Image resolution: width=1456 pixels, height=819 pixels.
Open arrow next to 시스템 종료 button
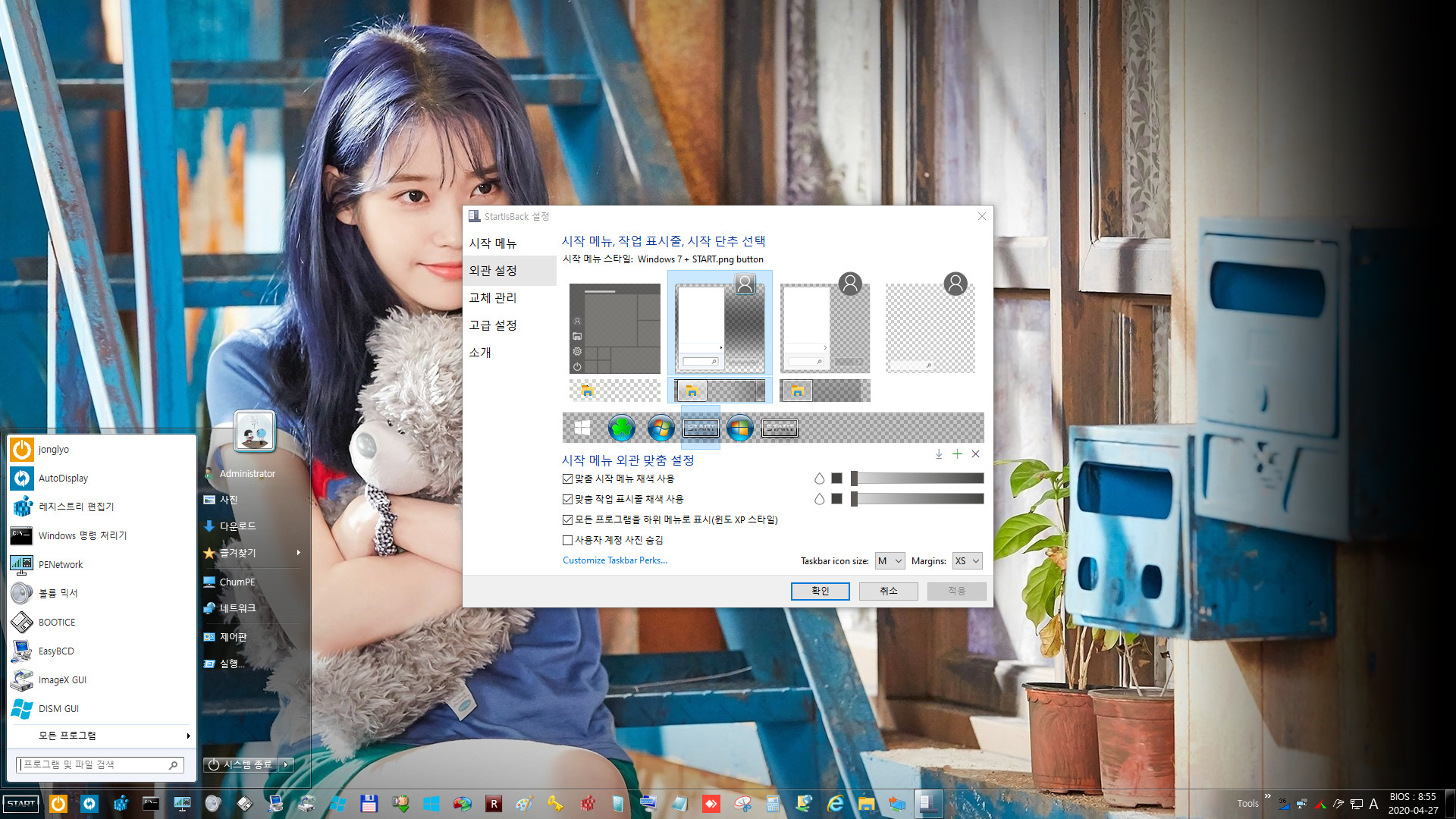click(287, 765)
